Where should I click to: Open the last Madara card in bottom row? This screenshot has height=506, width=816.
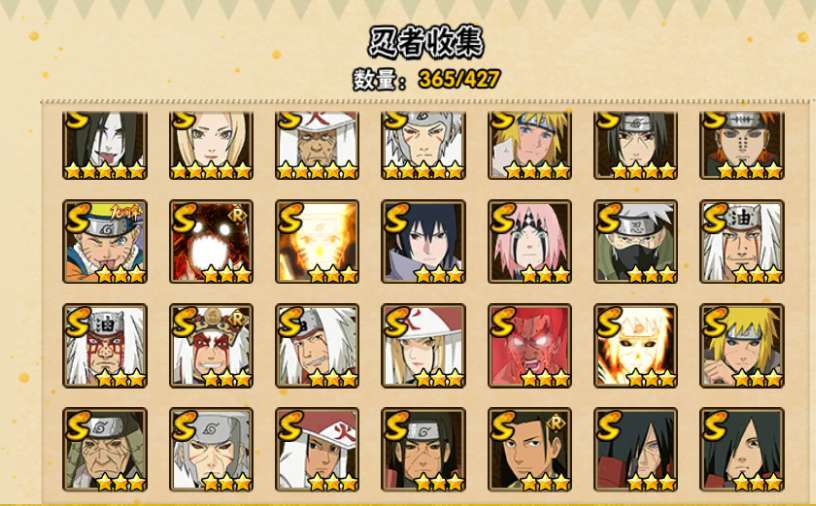(742, 450)
